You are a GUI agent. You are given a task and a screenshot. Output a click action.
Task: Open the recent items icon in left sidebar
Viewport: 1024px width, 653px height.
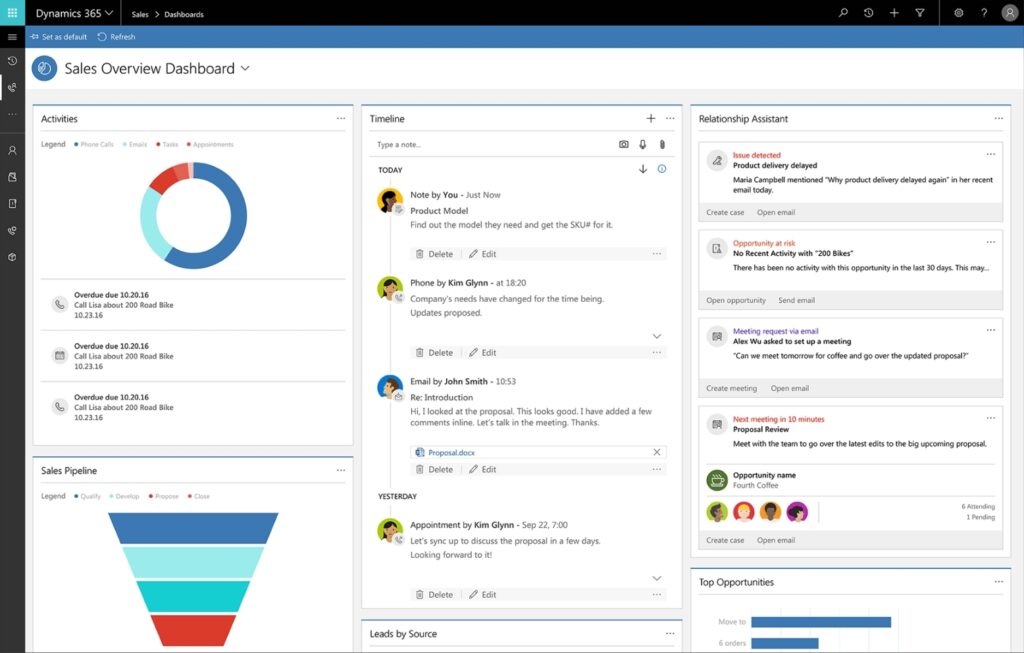click(12, 61)
